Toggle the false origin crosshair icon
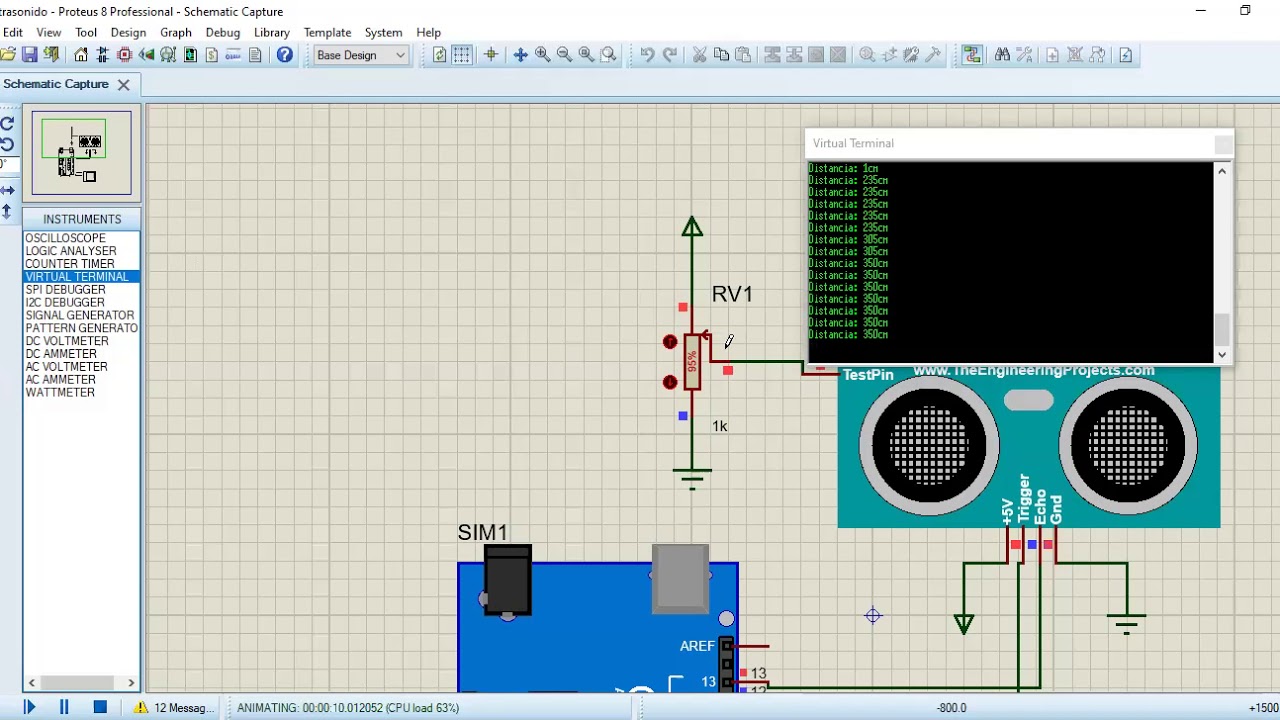 coord(491,55)
